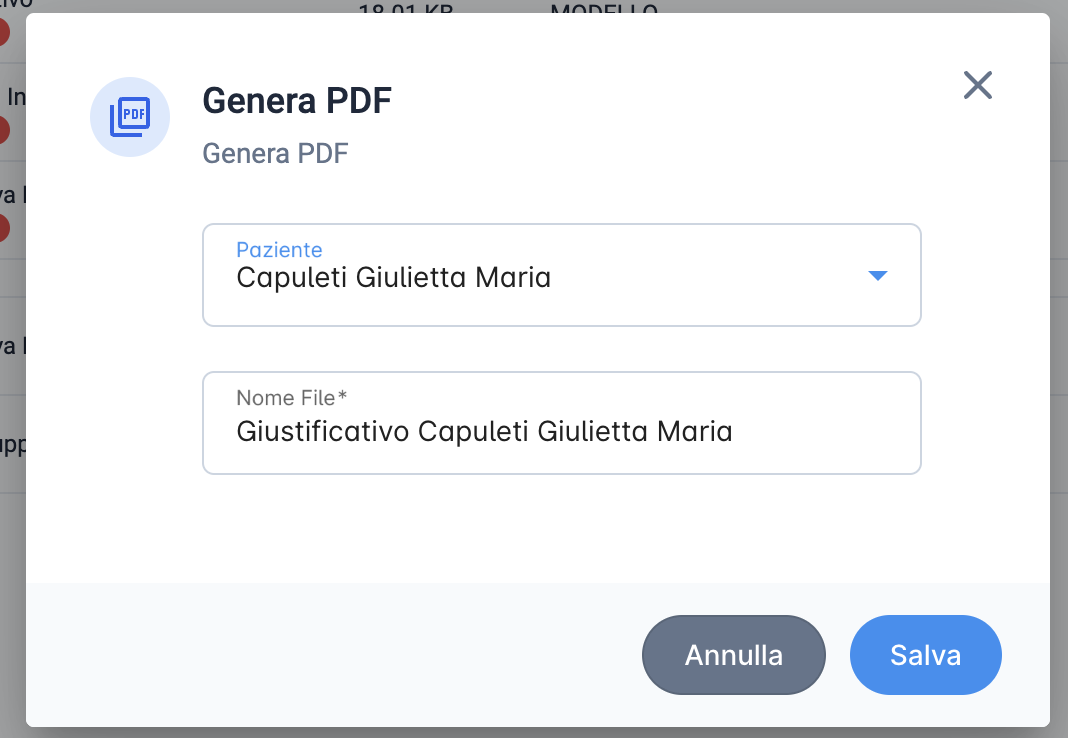This screenshot has height=738, width=1068.
Task: Place cursor in Giustificativo Capuleti Giulietta Maria text
Action: pos(484,432)
